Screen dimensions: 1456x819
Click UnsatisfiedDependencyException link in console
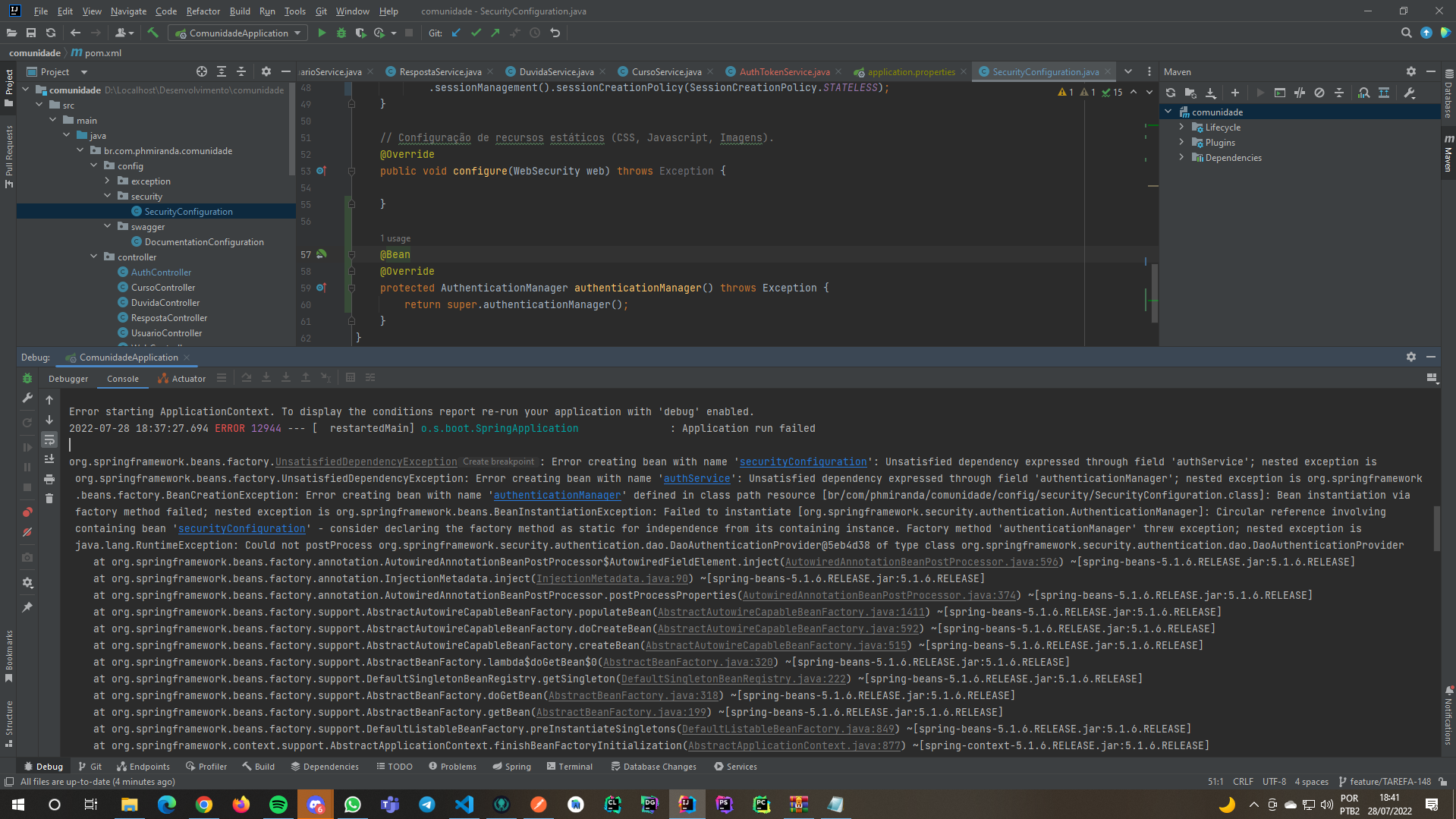point(366,461)
